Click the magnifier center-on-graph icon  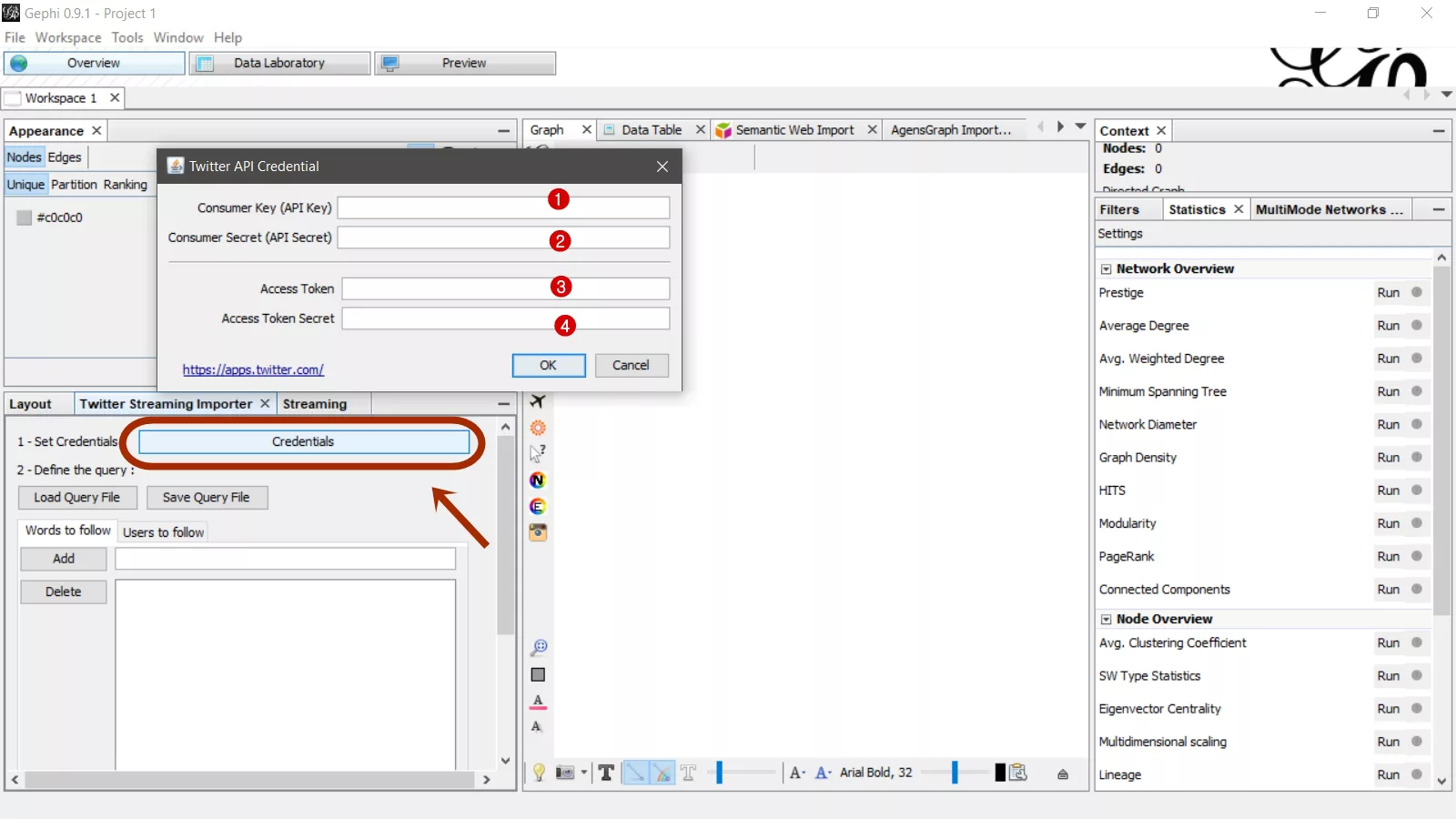[x=539, y=648]
